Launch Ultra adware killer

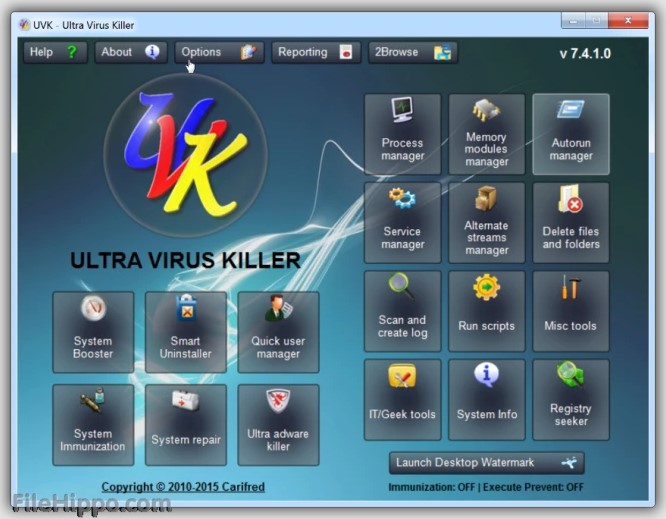(x=278, y=425)
